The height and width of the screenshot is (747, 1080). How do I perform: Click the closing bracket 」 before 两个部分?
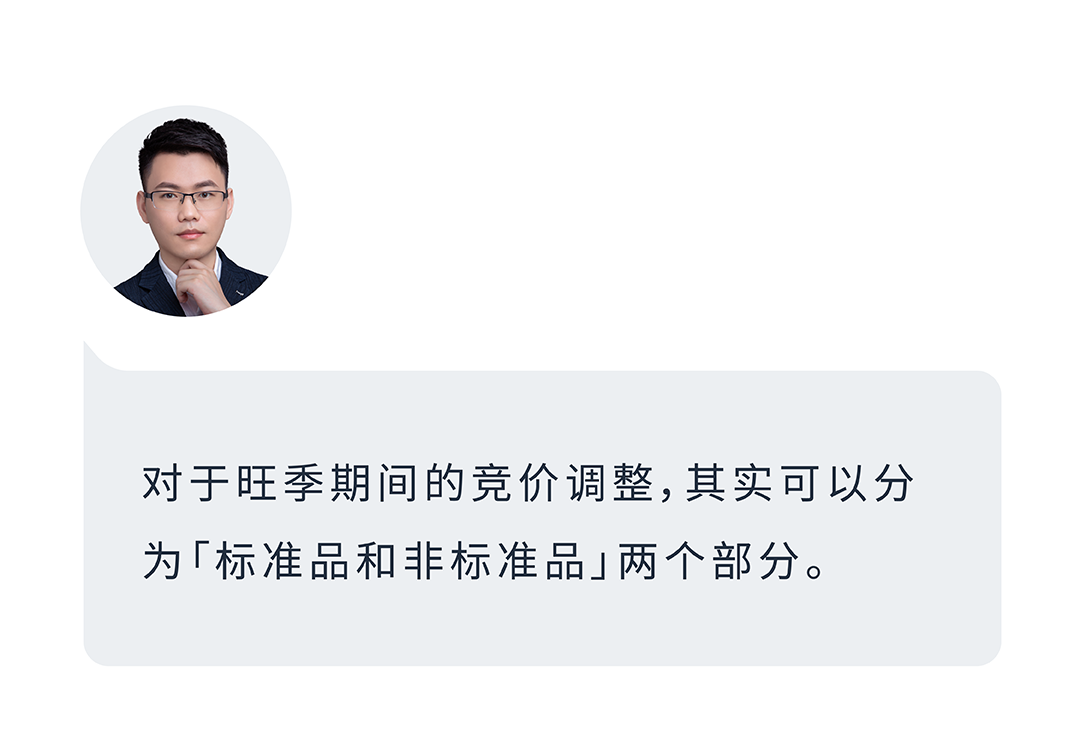[x=598, y=568]
